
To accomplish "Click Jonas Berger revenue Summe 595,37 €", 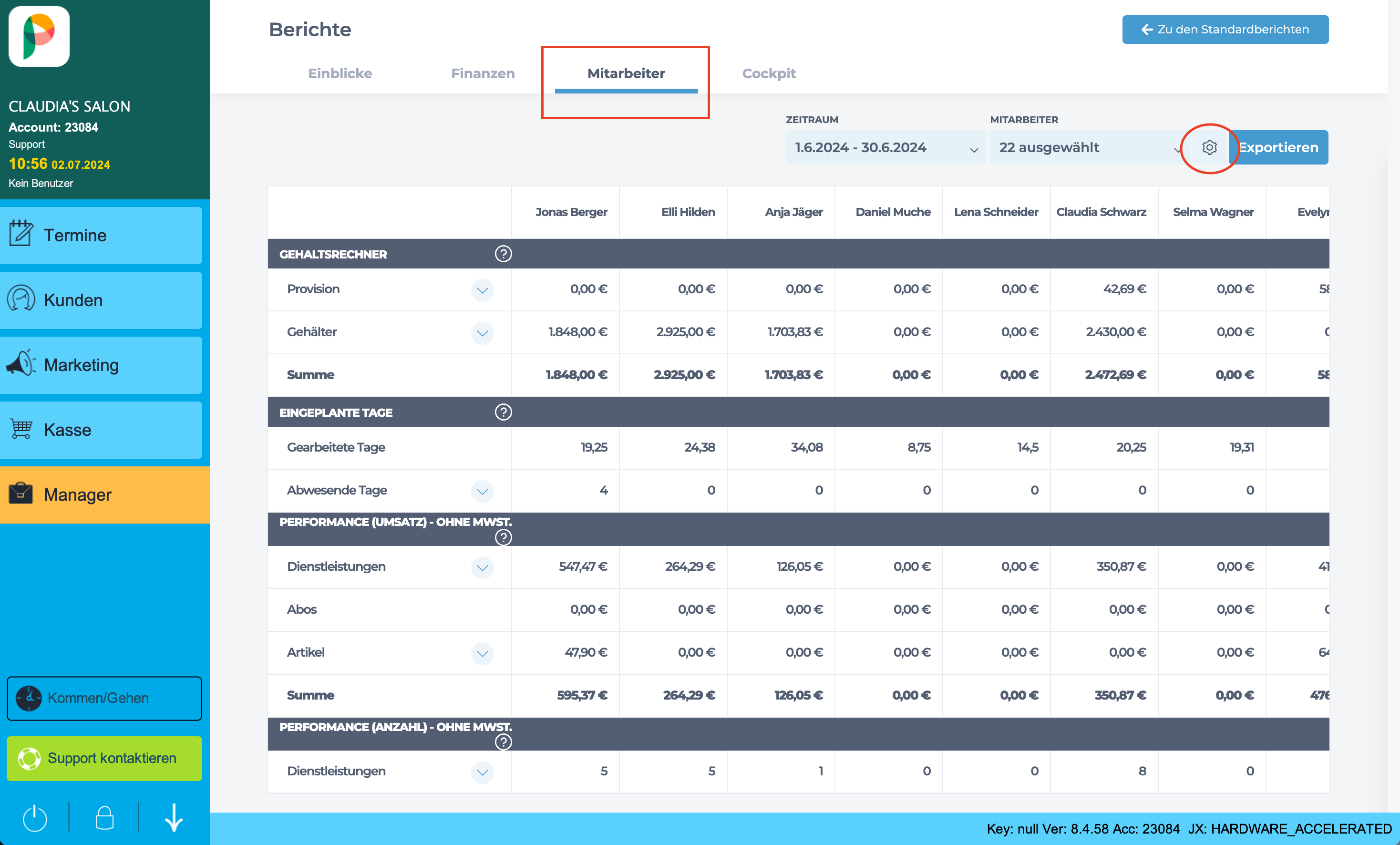I will pyautogui.click(x=582, y=696).
